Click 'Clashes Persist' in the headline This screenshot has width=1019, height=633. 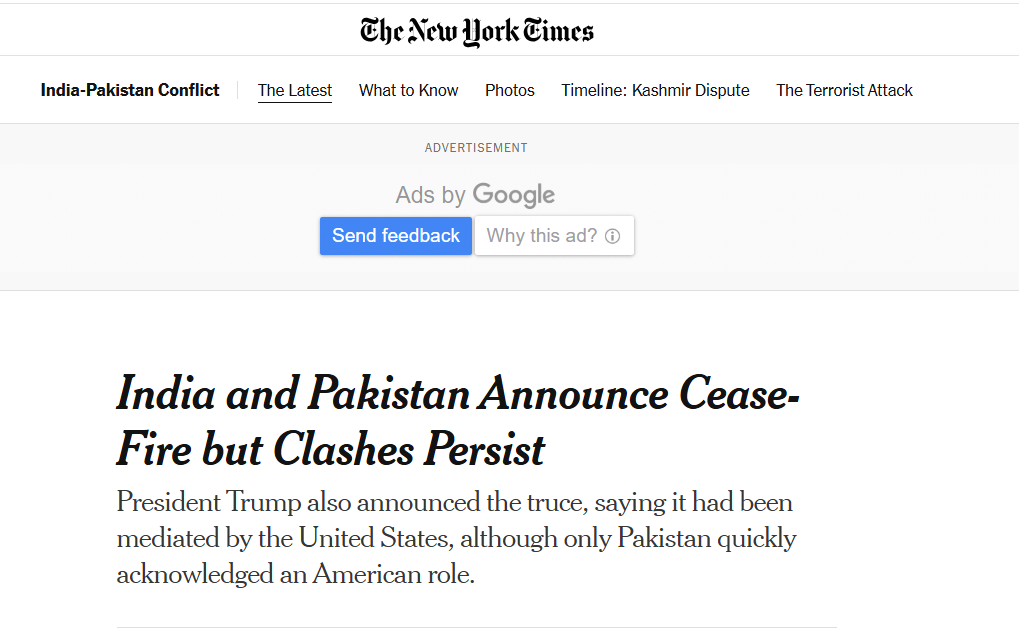click(x=409, y=450)
